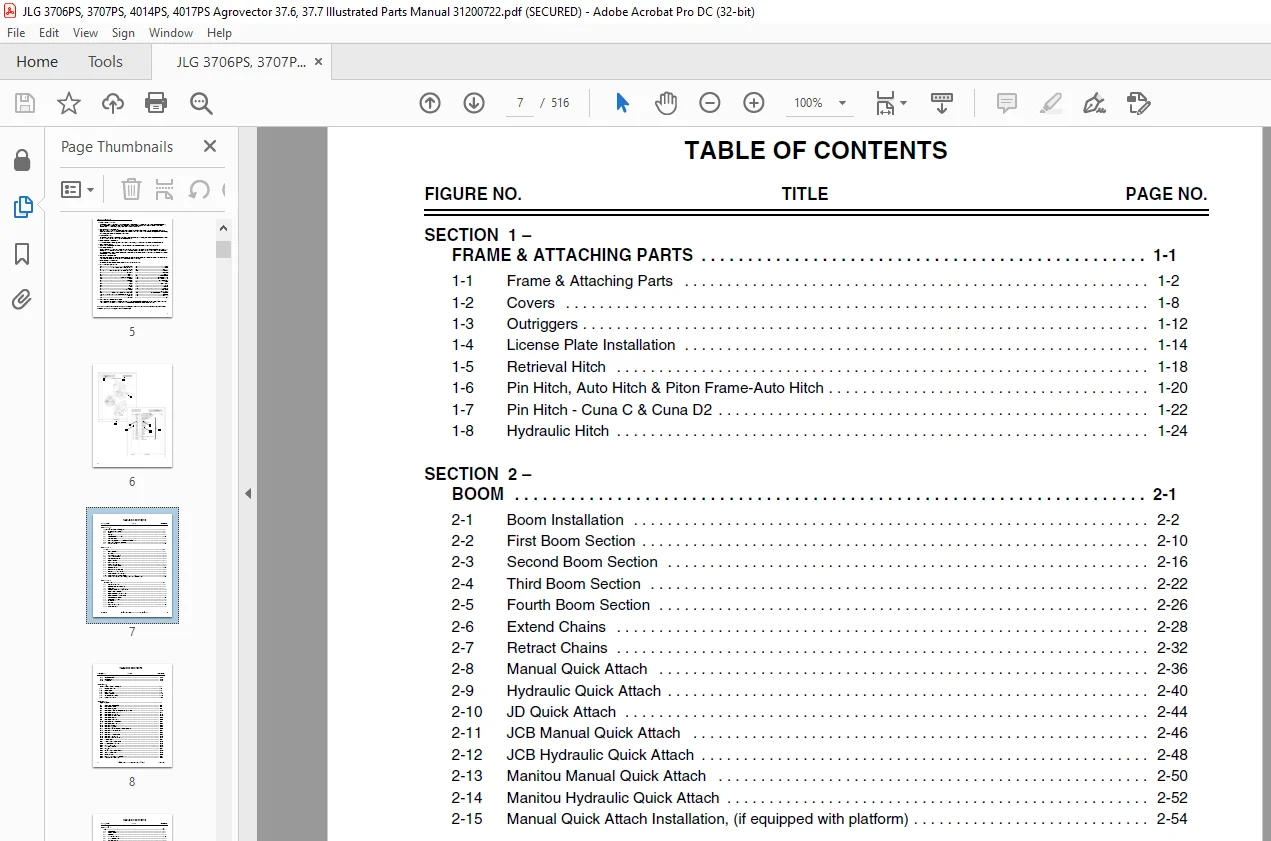Open the find text magnifier tool

point(201,103)
